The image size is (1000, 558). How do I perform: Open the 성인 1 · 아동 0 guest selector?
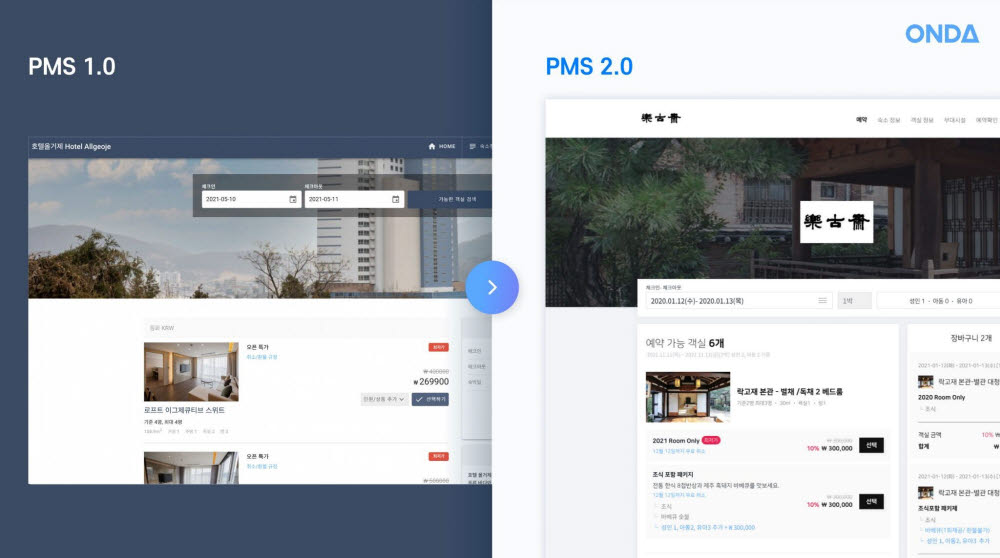pos(939,300)
